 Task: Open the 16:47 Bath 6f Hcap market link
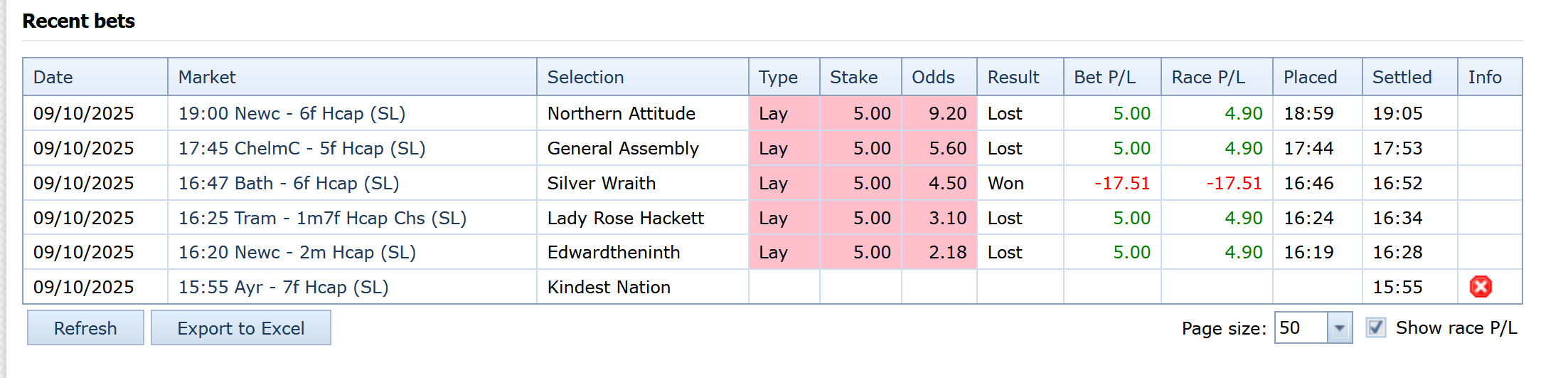coord(288,183)
